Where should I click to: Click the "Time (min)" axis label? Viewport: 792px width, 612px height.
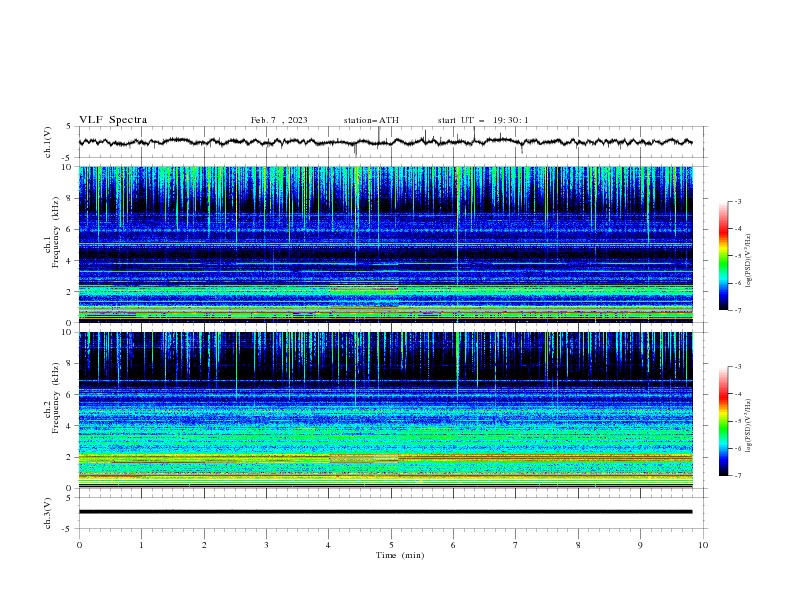(x=400, y=555)
